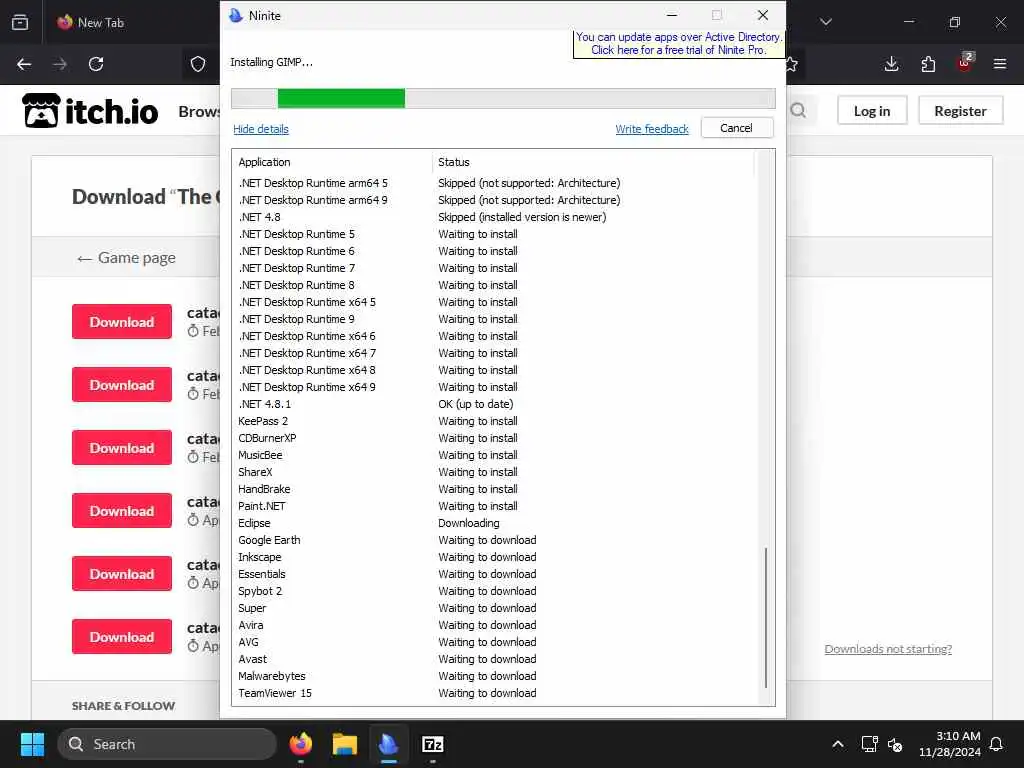Image resolution: width=1024 pixels, height=768 pixels.
Task: Click the third red Download button
Action: pyautogui.click(x=122, y=447)
